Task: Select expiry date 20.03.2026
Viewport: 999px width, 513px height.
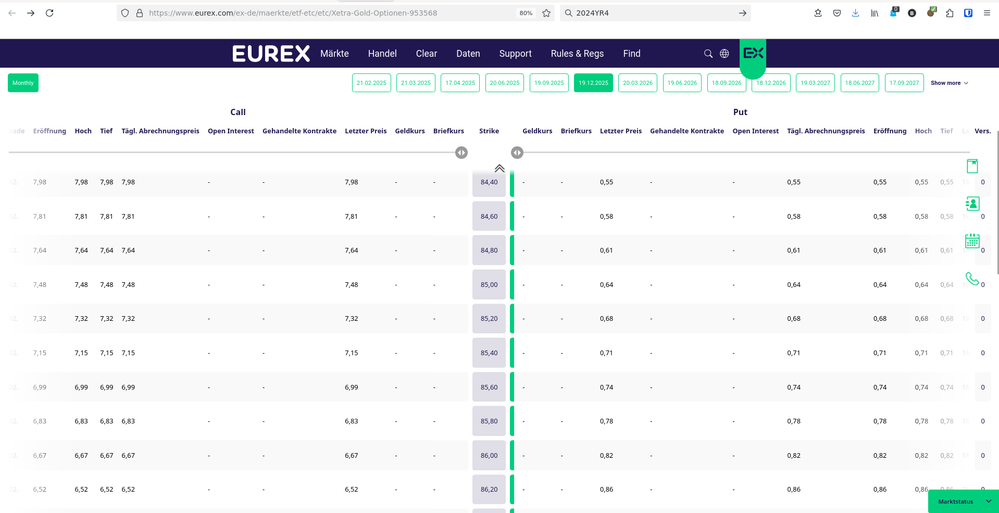Action: pyautogui.click(x=638, y=83)
